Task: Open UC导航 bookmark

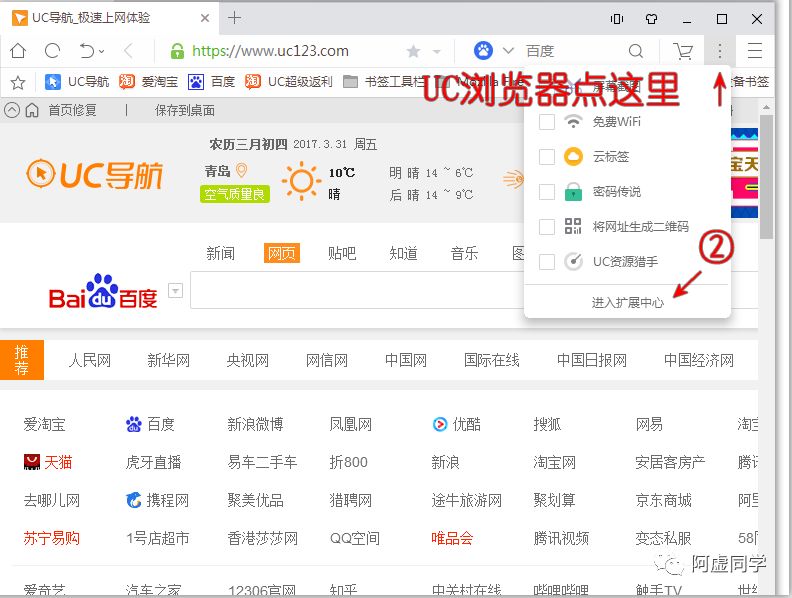Action: pyautogui.click(x=77, y=82)
